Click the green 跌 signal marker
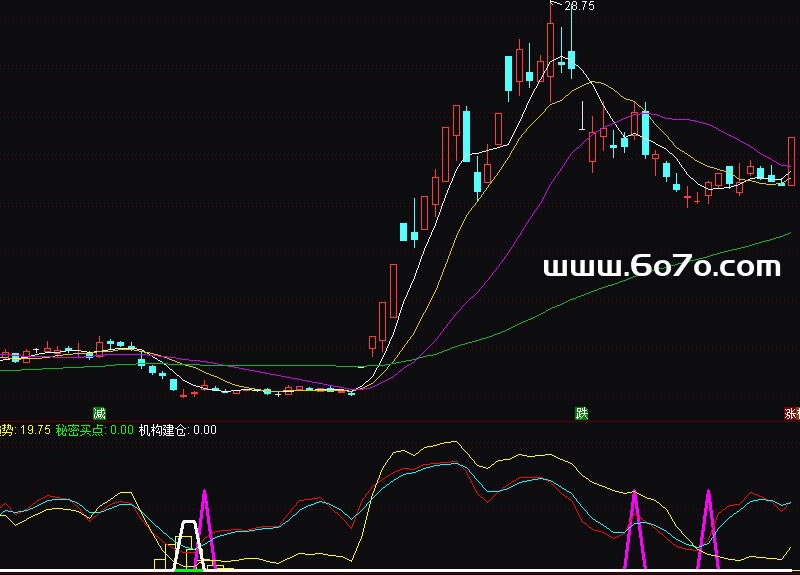The width and height of the screenshot is (800, 575). pos(581,413)
